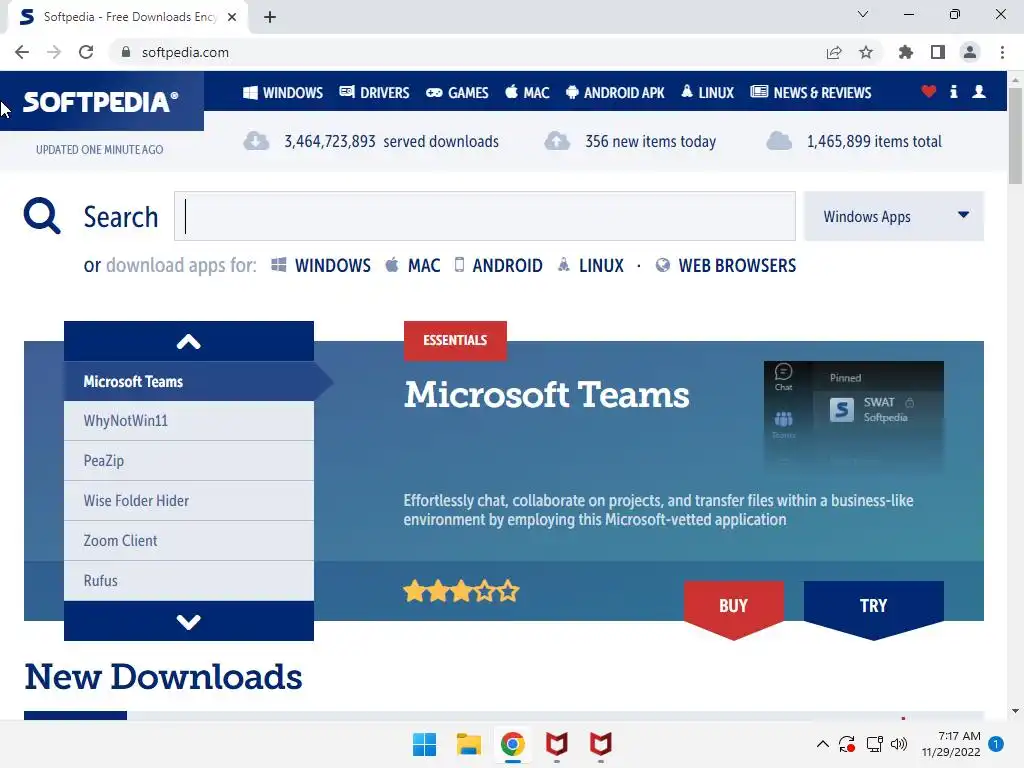Open the Chrome tab search dropdown arrow
1024x768 pixels.
click(863, 14)
